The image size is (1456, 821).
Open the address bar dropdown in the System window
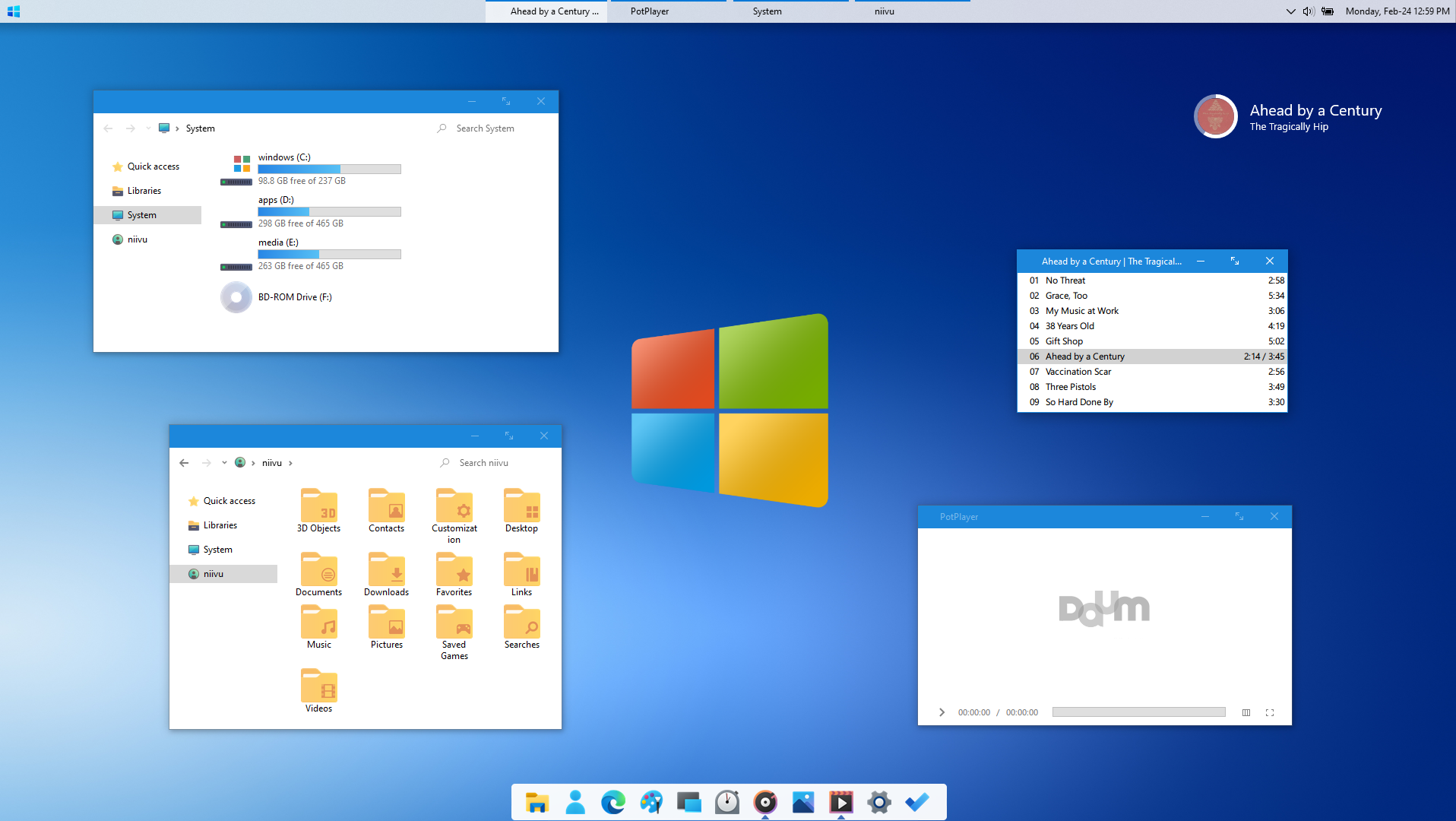(147, 128)
